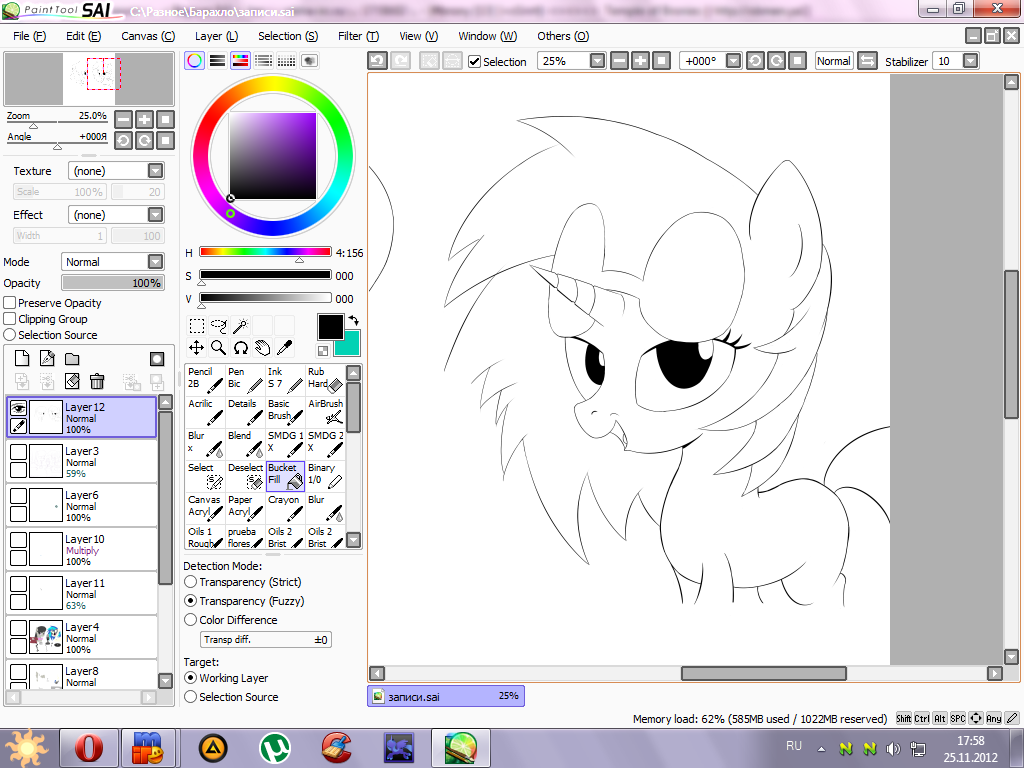Create a new layer folder
Screen dimensions: 1024x768
click(x=72, y=359)
